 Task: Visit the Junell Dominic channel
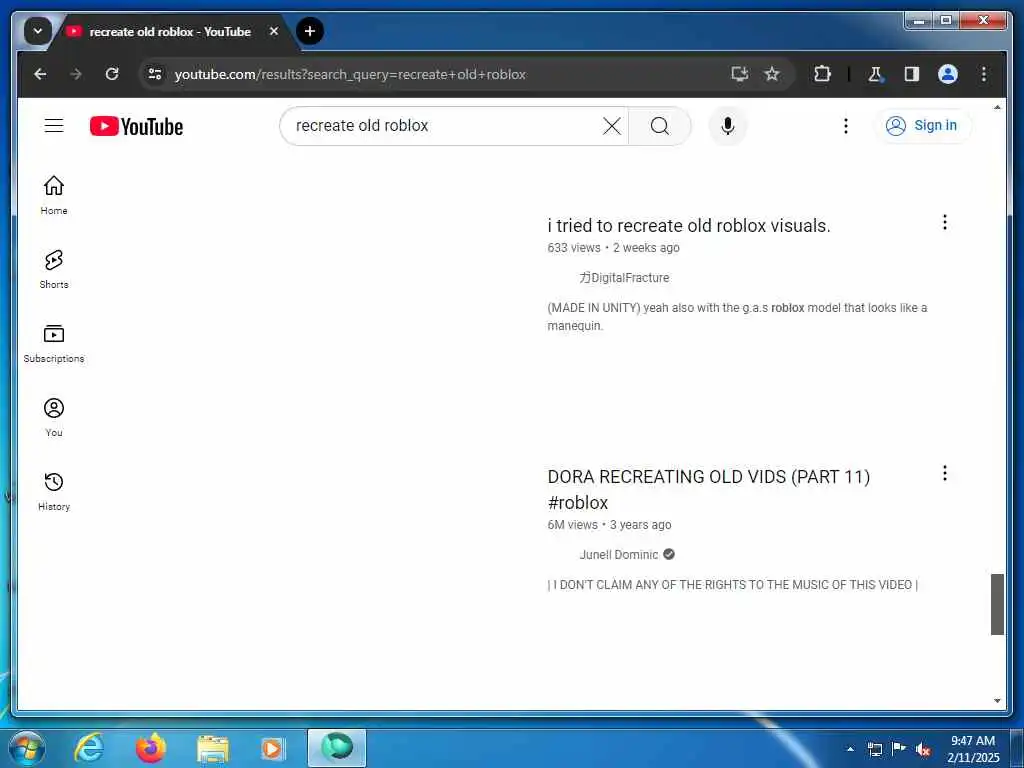point(619,554)
